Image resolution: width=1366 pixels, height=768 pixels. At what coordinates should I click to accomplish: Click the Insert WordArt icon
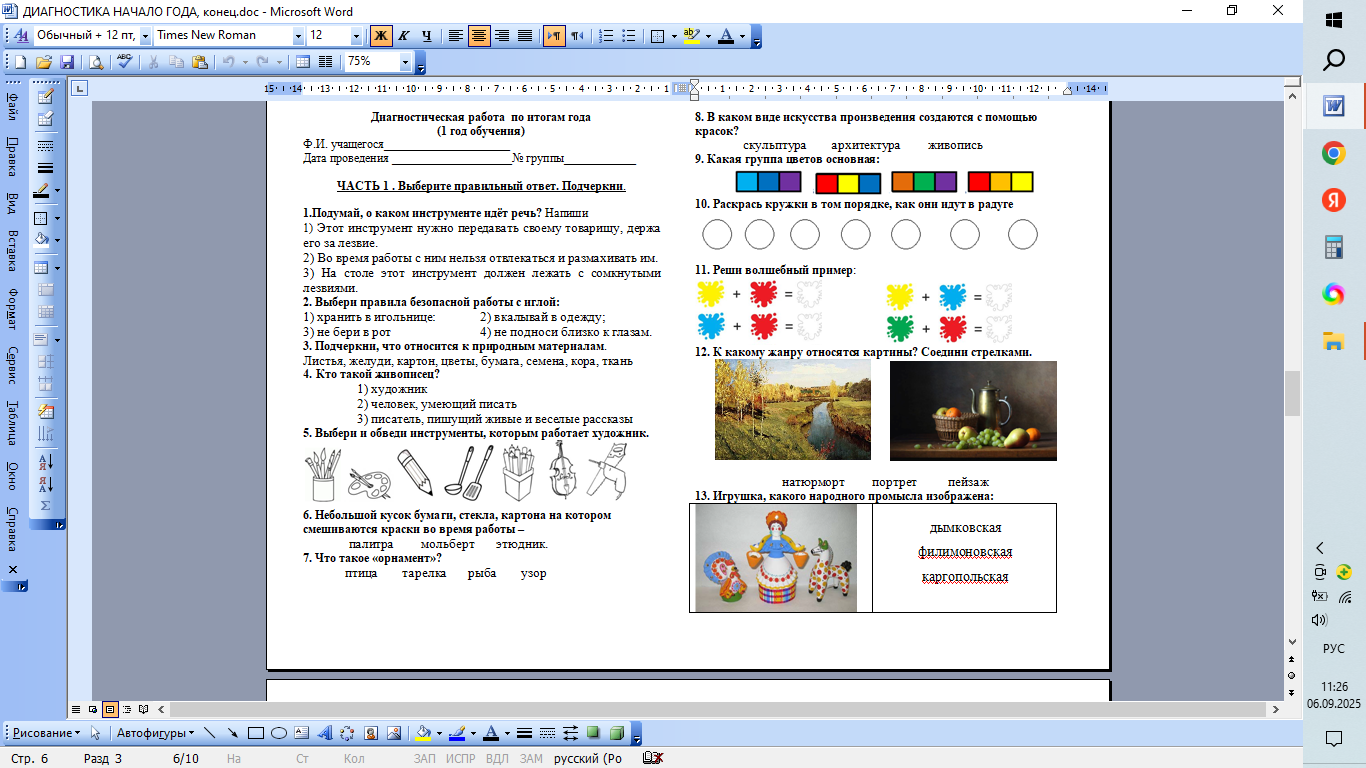click(324, 733)
